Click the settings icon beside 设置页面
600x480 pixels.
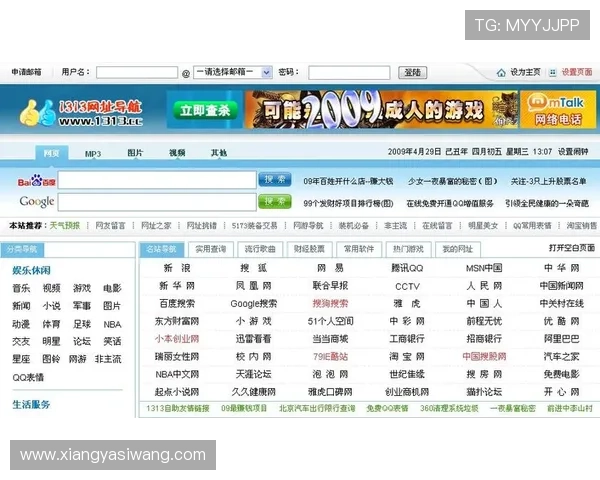pyautogui.click(x=552, y=72)
